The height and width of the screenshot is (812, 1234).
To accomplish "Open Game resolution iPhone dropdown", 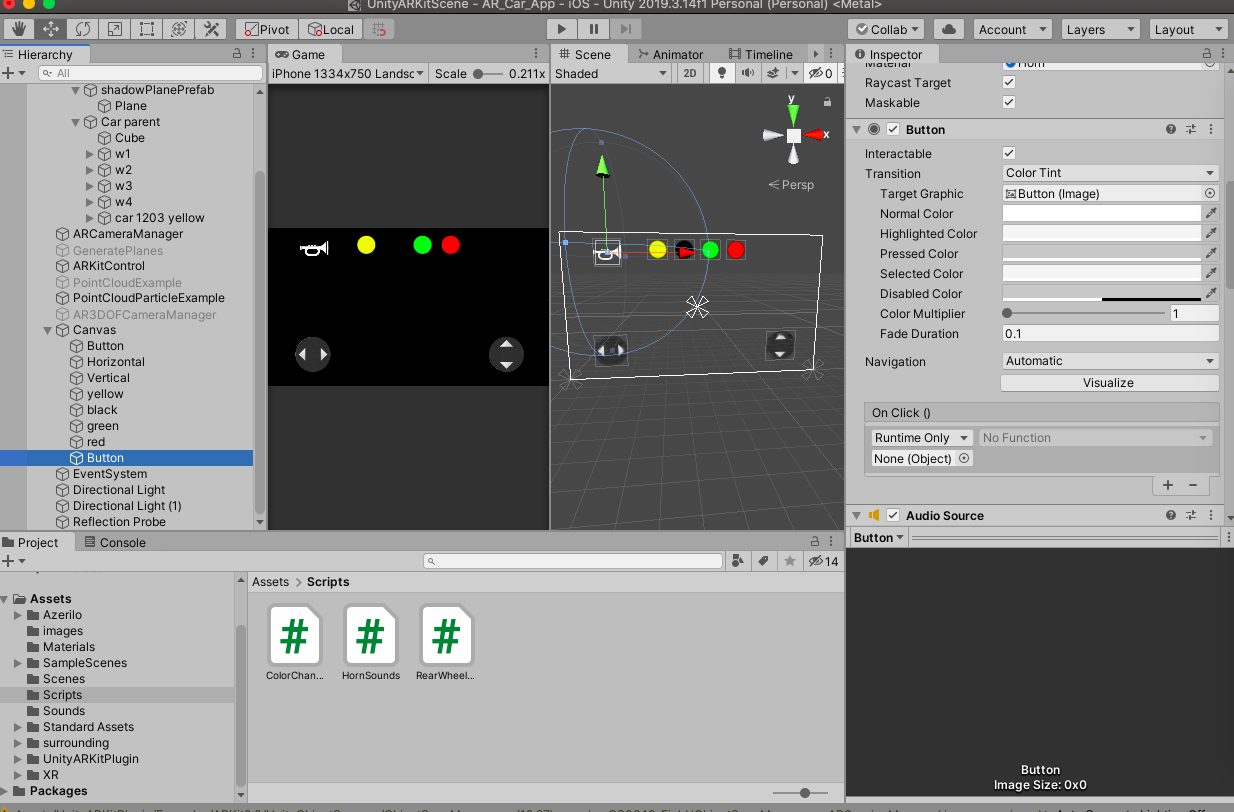I will click(x=348, y=73).
